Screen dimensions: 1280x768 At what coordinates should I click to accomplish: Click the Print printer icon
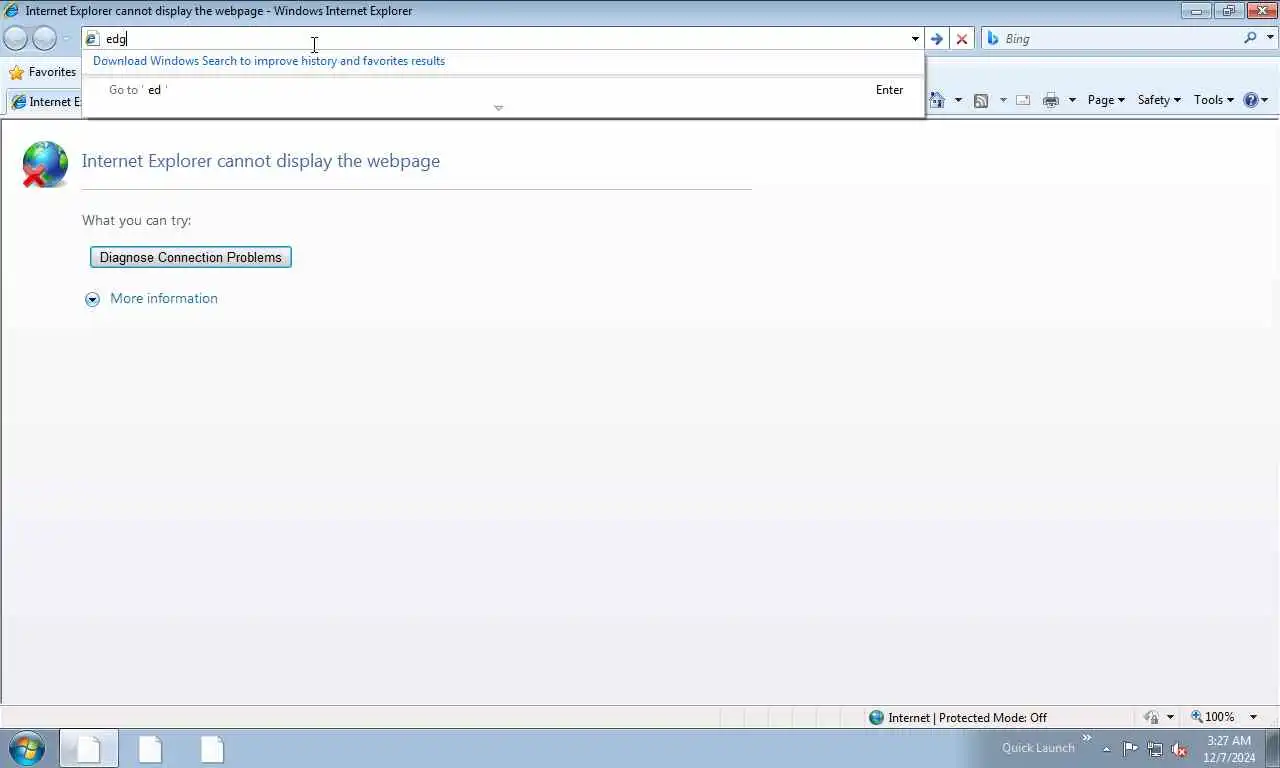click(x=1050, y=100)
